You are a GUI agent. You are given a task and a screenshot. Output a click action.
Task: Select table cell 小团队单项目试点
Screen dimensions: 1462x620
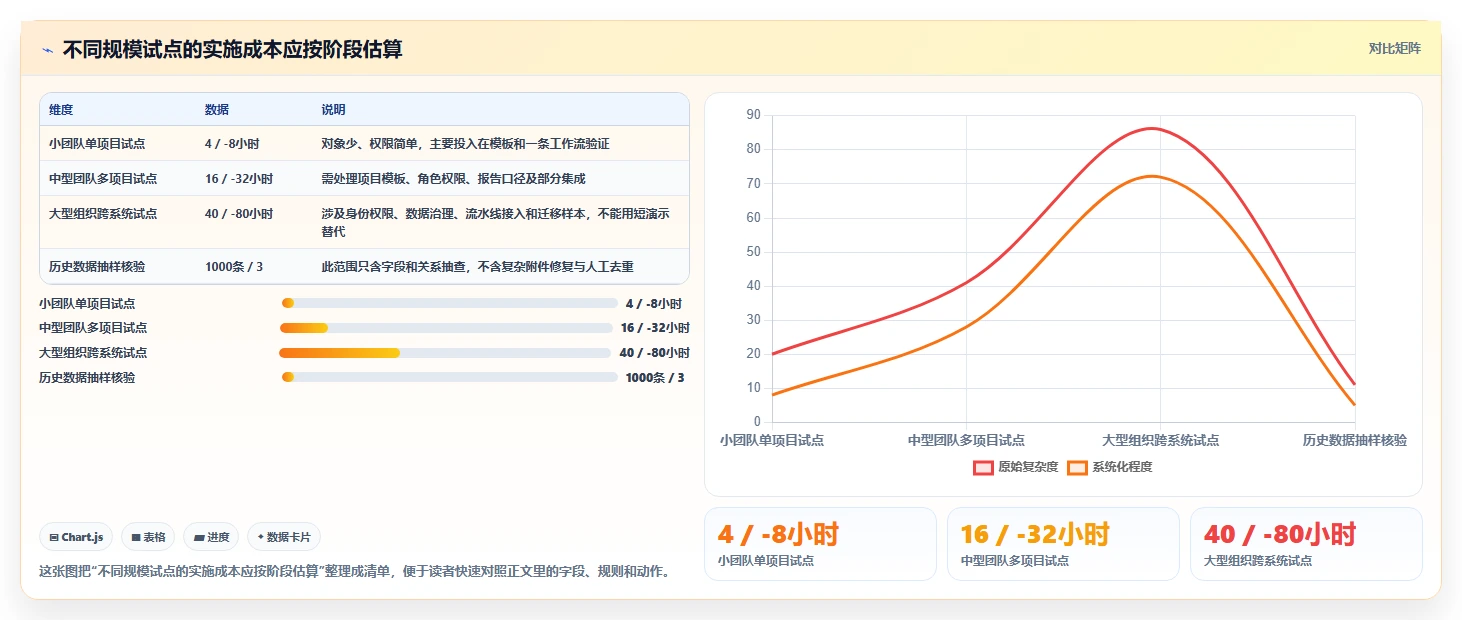97,144
